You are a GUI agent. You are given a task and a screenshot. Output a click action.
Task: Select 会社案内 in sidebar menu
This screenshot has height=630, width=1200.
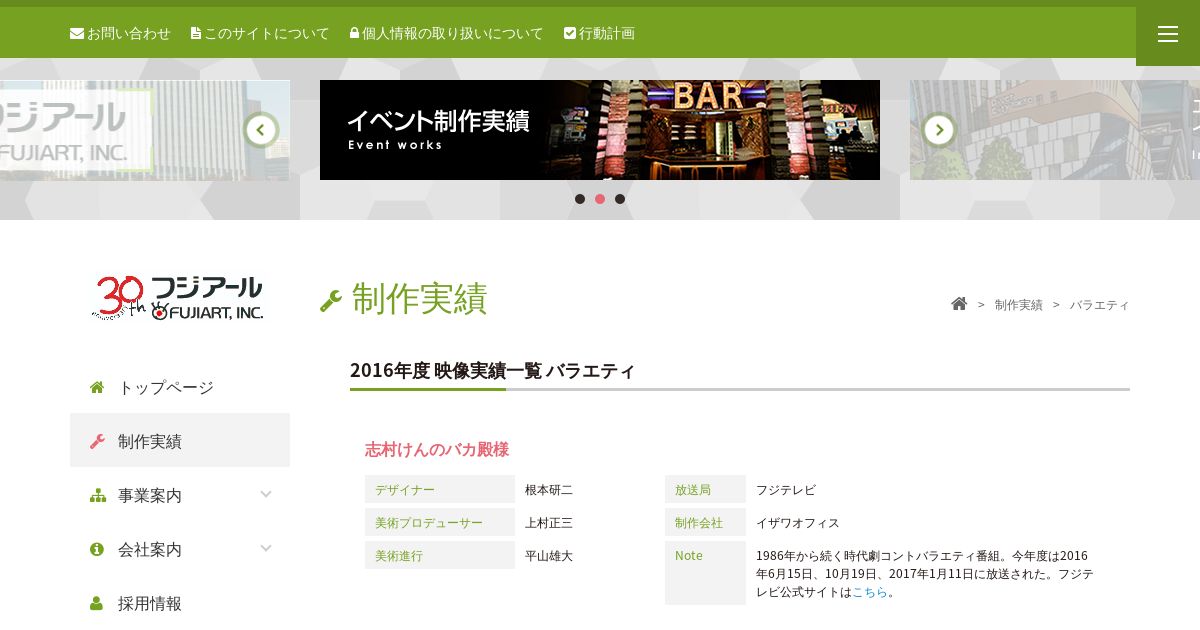pyautogui.click(x=180, y=549)
